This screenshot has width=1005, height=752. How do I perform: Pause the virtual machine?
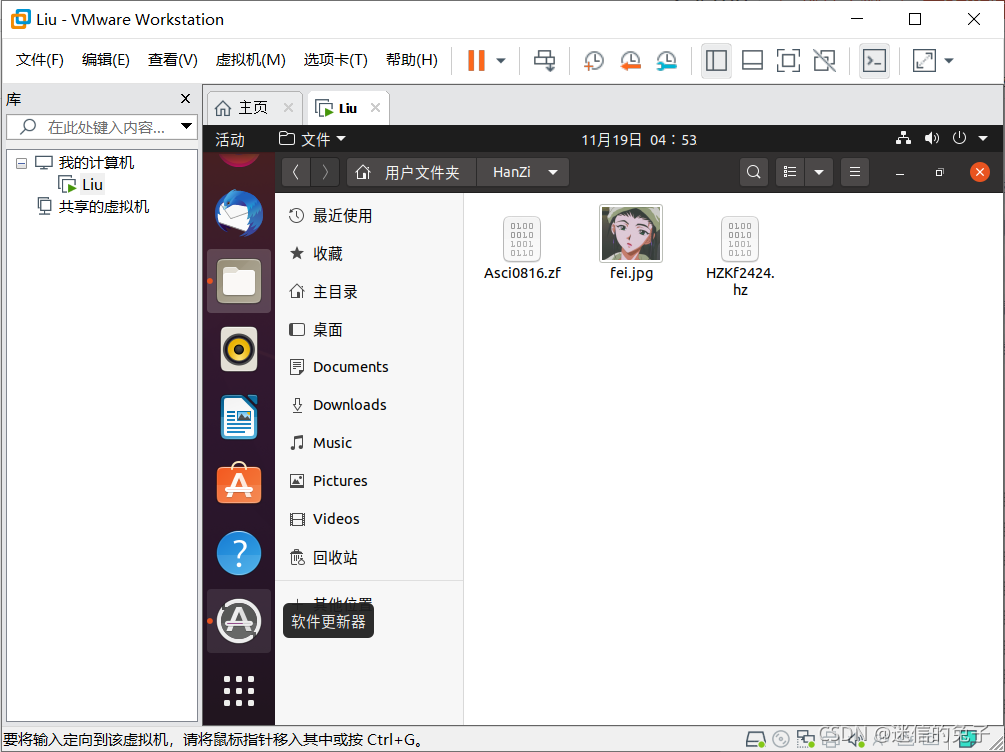[476, 61]
